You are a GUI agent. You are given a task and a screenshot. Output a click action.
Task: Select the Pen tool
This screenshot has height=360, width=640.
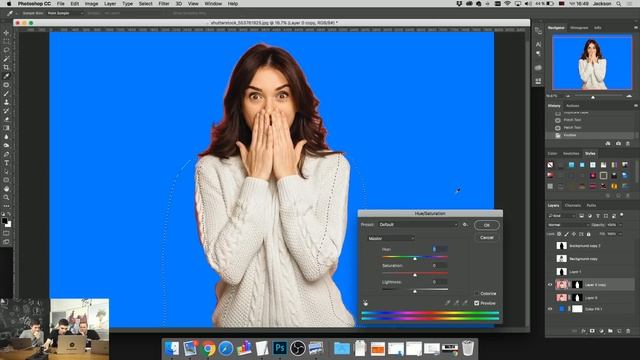6,154
